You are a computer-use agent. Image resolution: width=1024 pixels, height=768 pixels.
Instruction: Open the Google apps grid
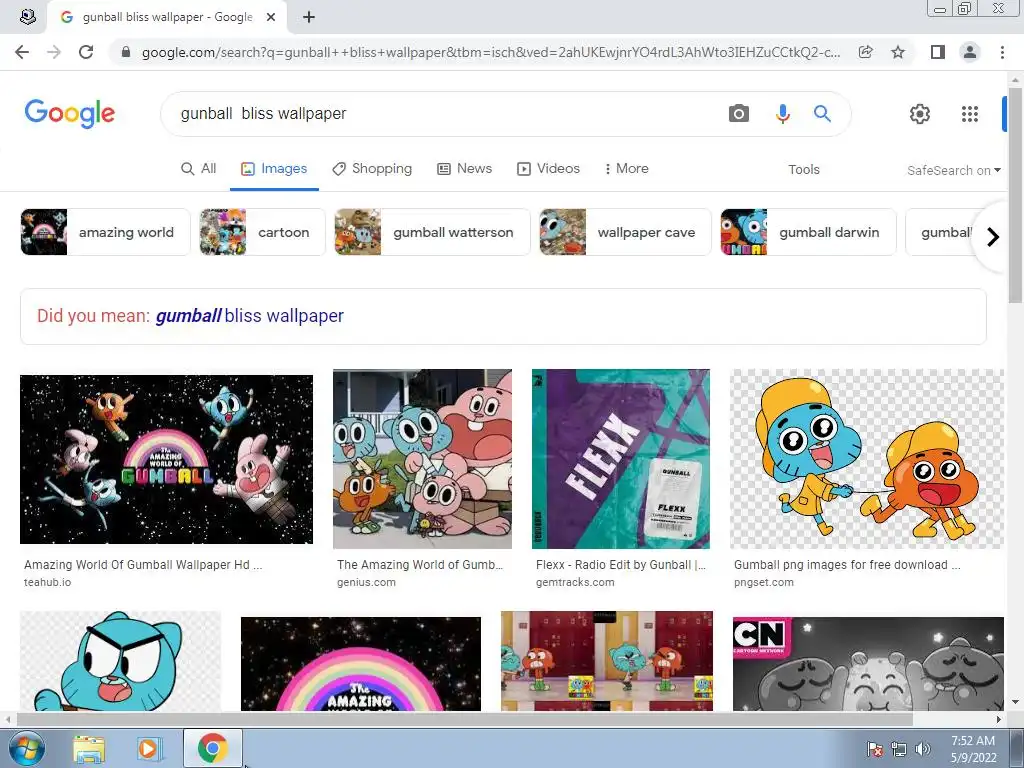pyautogui.click(x=970, y=114)
